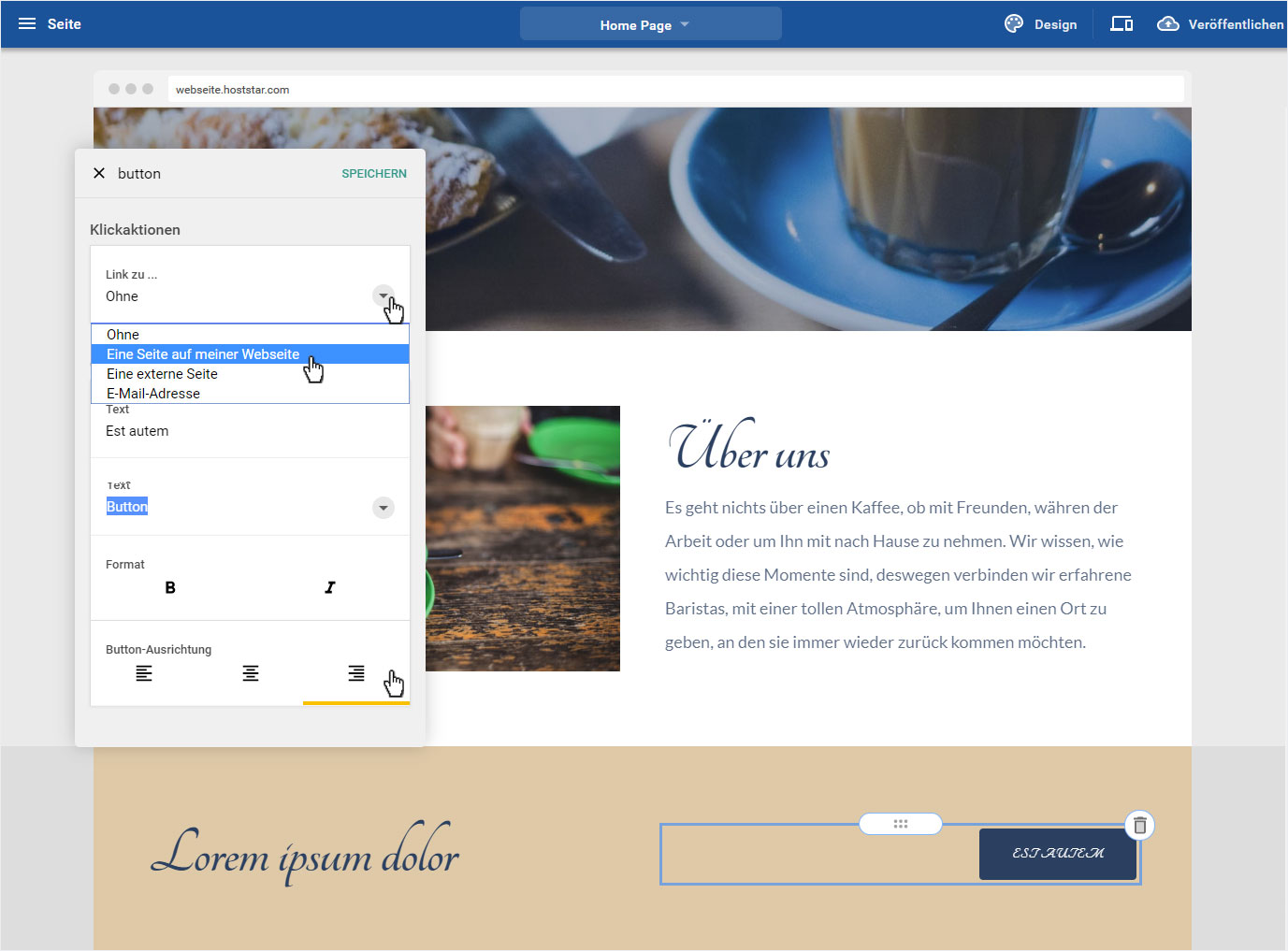
Task: Click the Lorem ipsum dolor heading
Action: [305, 853]
